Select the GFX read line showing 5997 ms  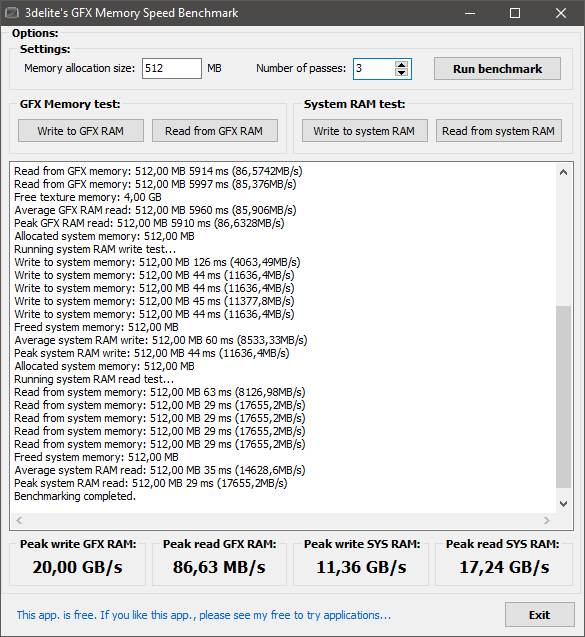155,184
